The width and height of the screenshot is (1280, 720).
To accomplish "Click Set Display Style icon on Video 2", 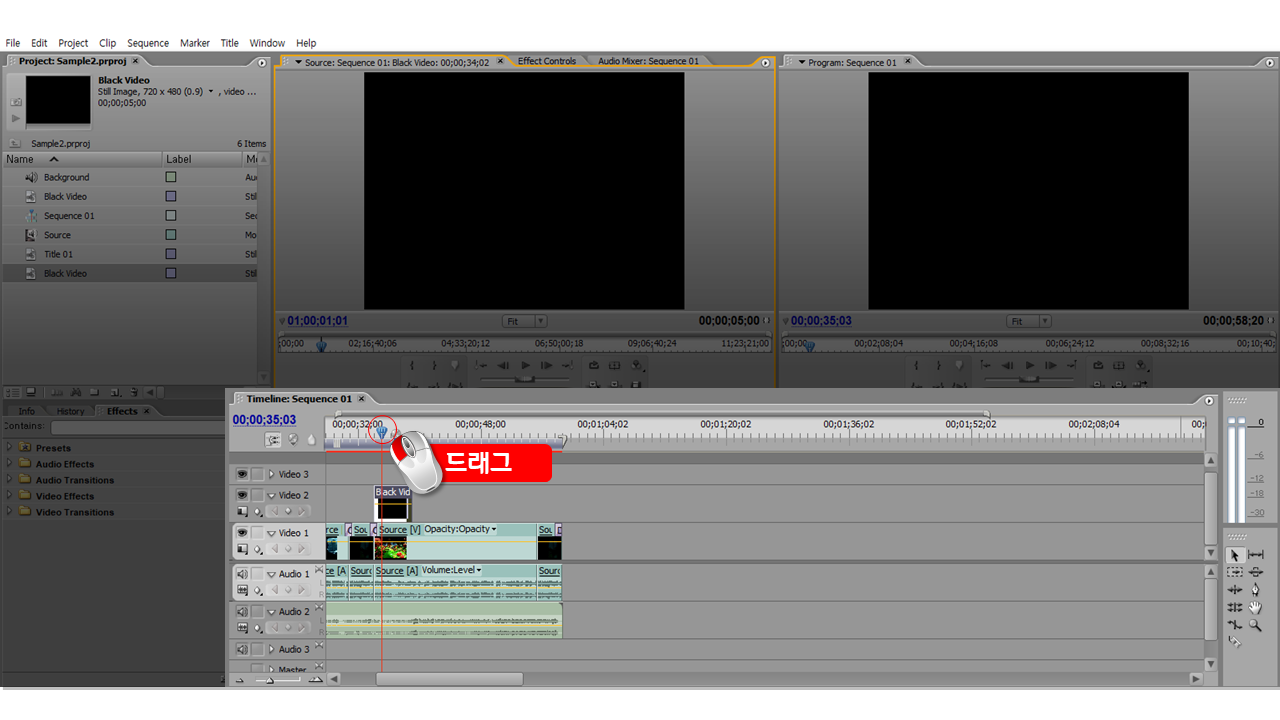I will [241, 511].
